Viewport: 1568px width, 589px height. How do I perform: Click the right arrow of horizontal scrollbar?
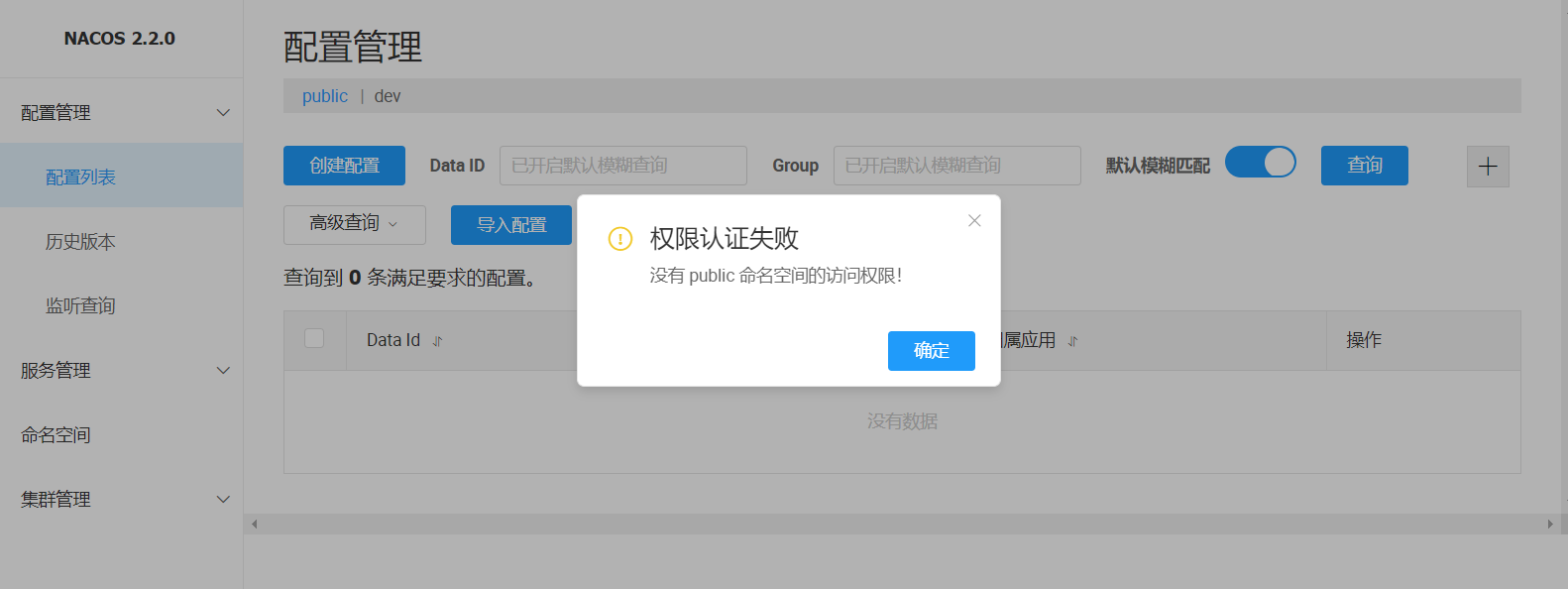point(1550,524)
